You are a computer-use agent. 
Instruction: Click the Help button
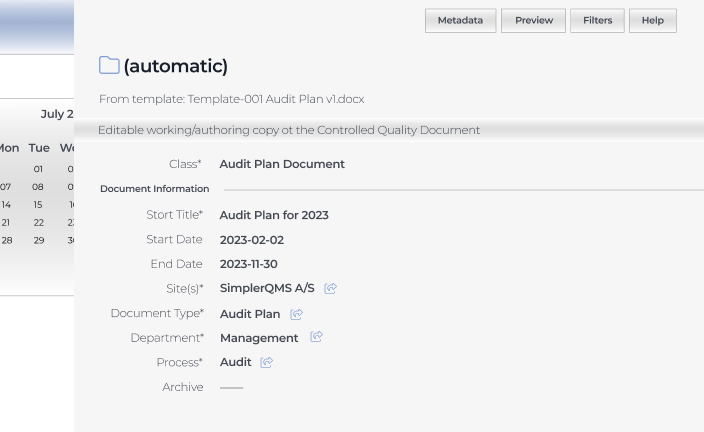pos(652,21)
